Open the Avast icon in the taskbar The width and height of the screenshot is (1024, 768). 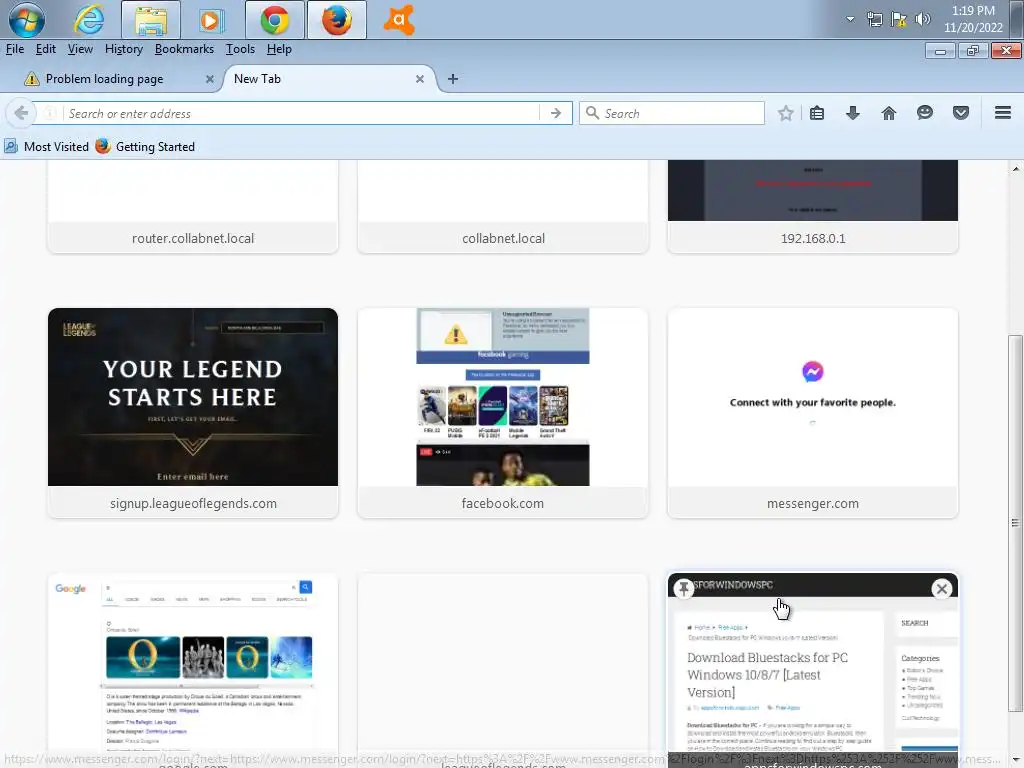click(399, 20)
